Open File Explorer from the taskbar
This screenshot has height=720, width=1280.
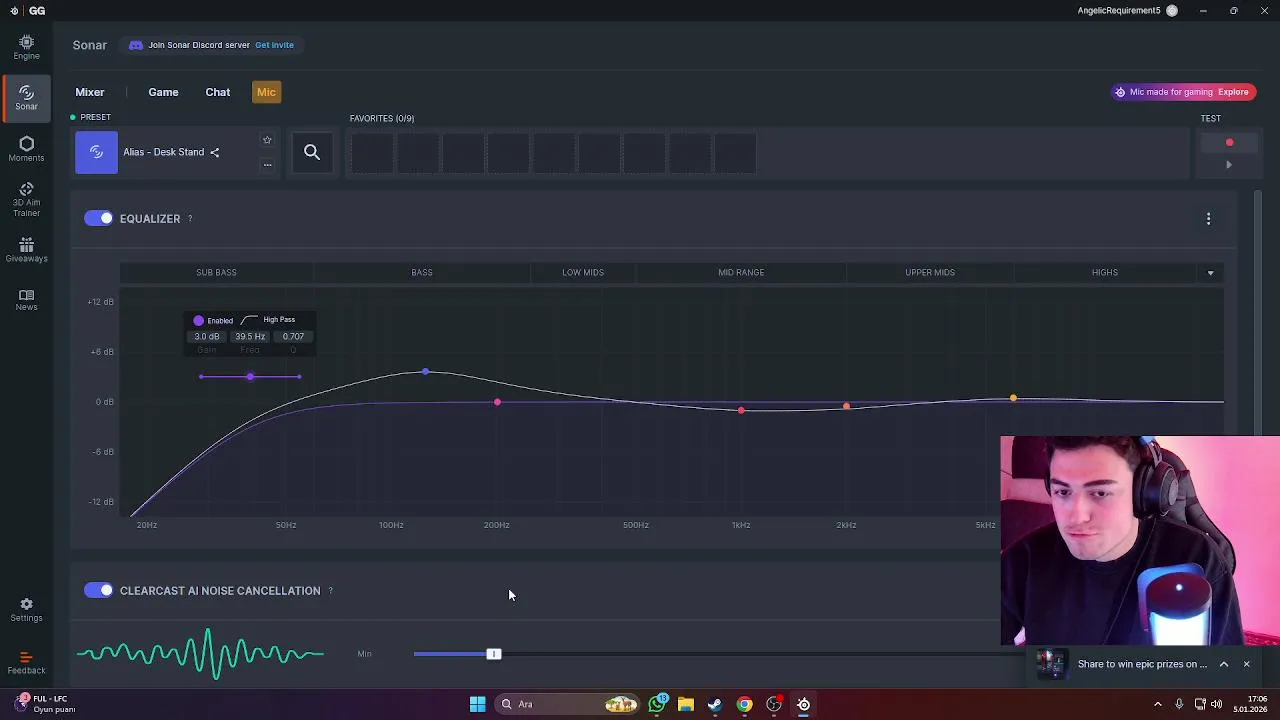click(686, 704)
